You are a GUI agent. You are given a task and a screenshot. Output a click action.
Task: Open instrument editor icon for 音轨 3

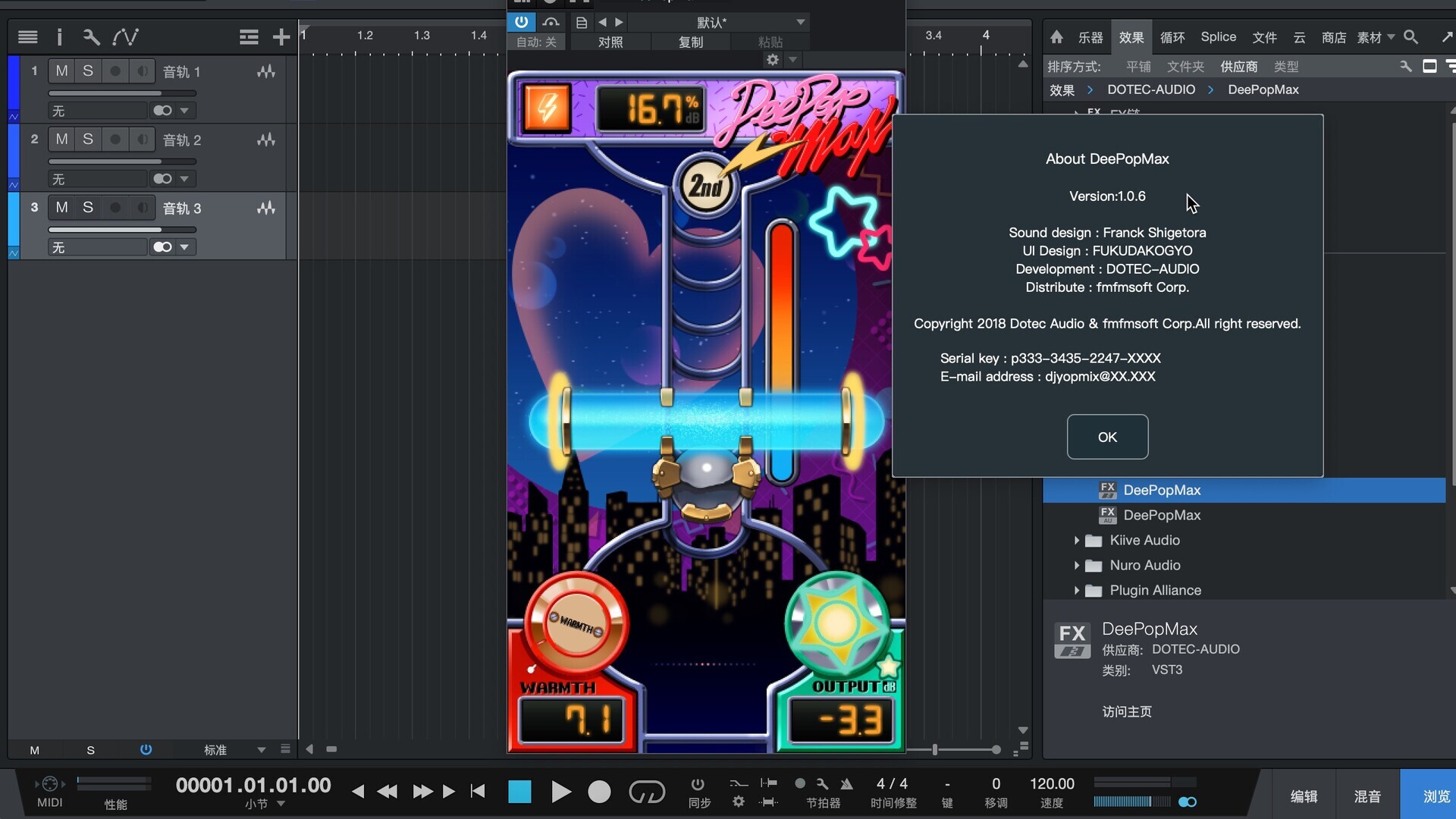coord(265,208)
